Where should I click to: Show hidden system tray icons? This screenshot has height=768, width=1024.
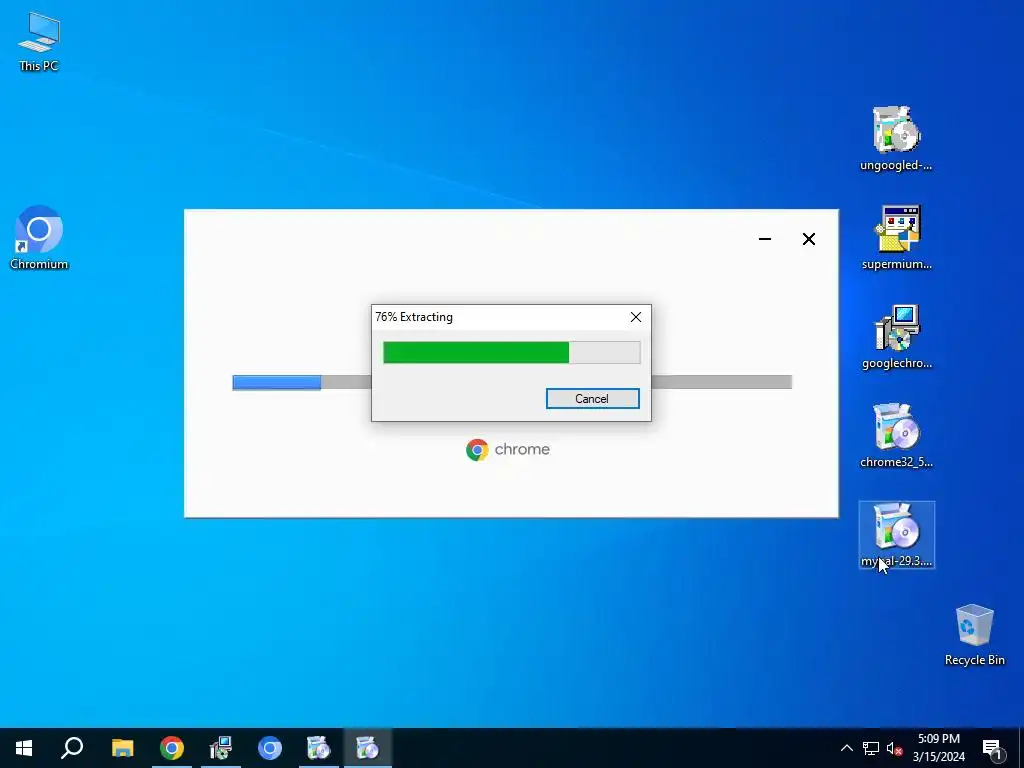click(x=846, y=748)
